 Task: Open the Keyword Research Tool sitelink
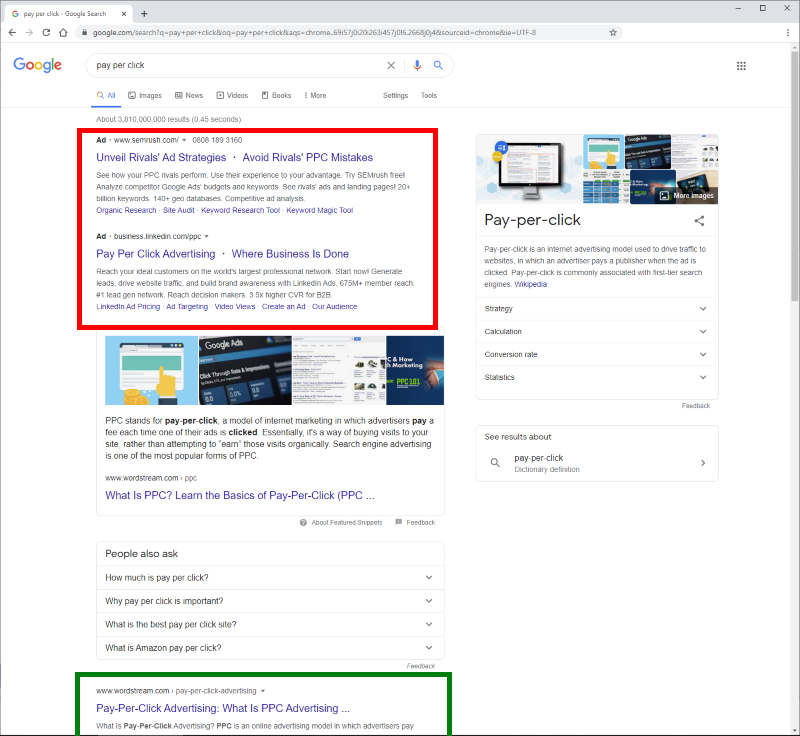pos(240,210)
